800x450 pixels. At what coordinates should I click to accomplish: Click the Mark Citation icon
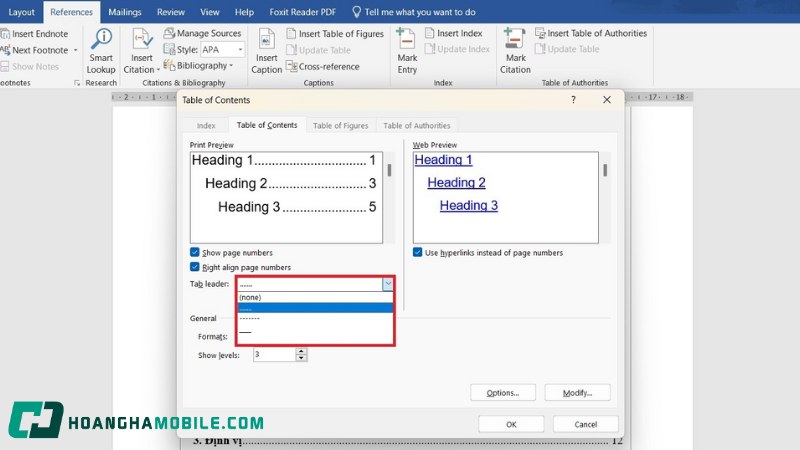click(x=515, y=42)
